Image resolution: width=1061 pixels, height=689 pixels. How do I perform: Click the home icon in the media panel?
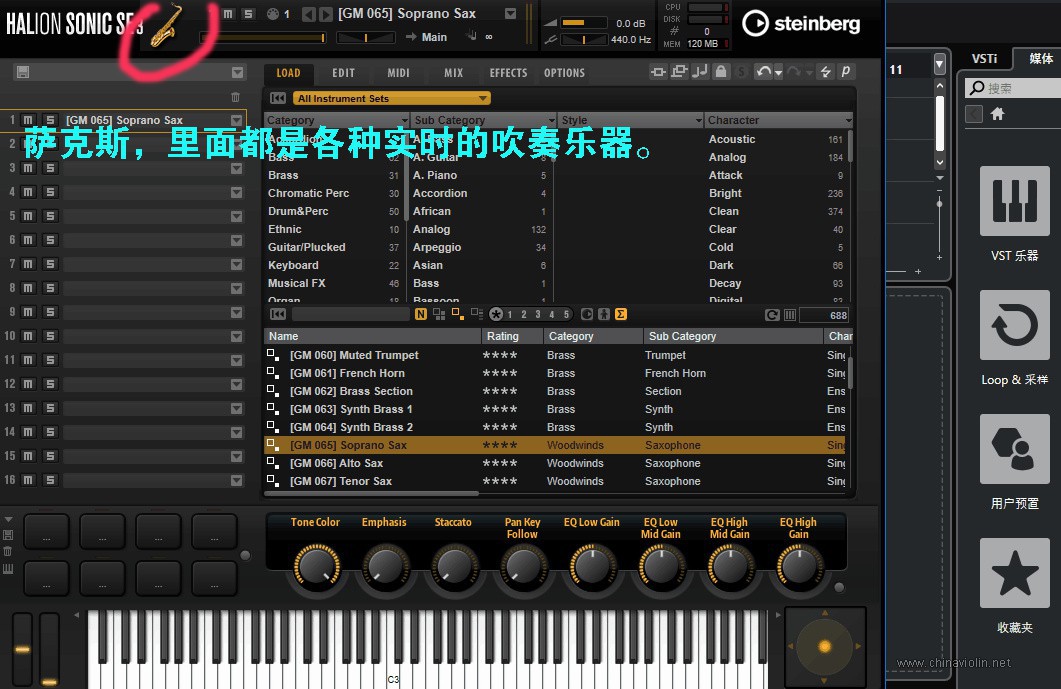[997, 114]
